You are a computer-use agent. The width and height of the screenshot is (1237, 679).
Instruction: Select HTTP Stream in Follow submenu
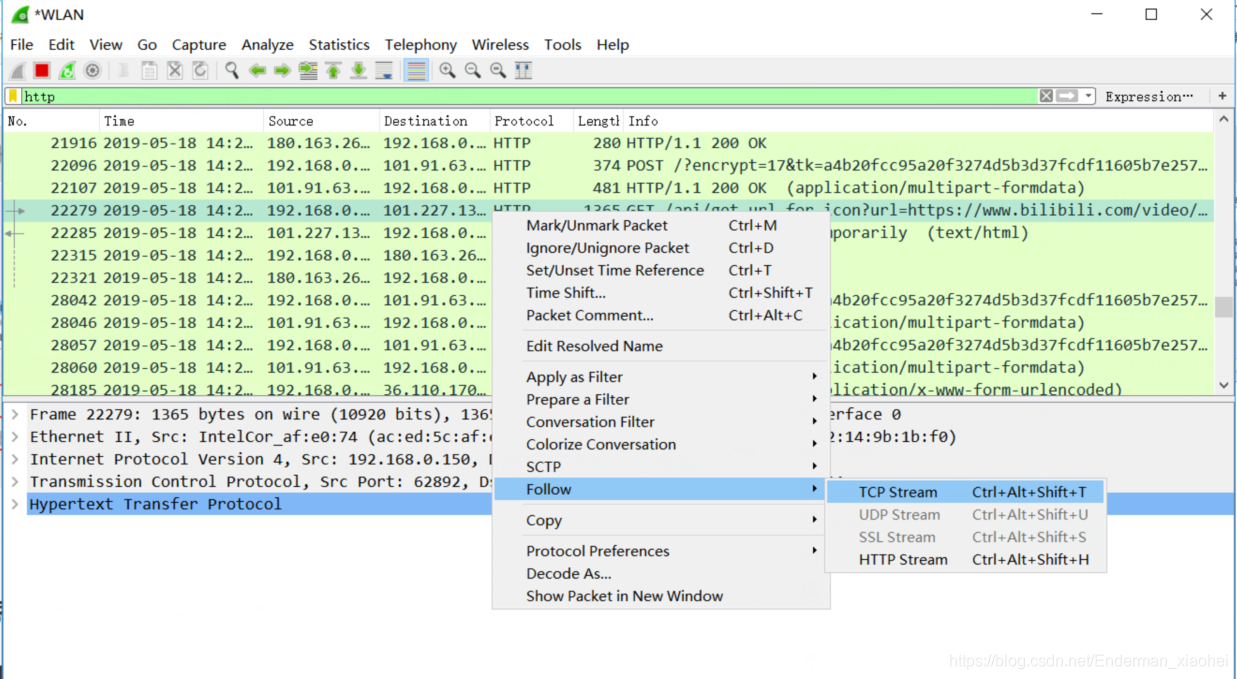point(965,560)
